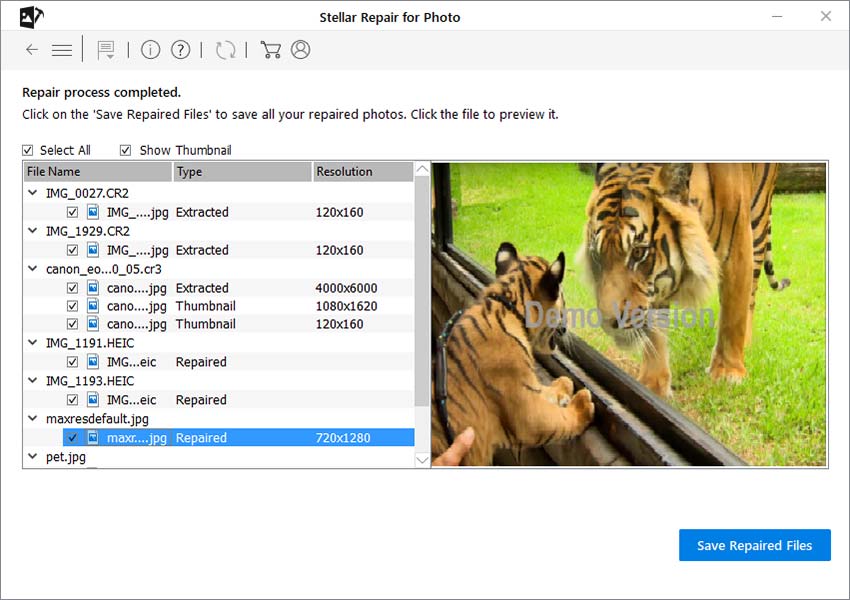
Task: Collapse the canon_eo...0_05.cr3 group
Action: click(x=32, y=269)
